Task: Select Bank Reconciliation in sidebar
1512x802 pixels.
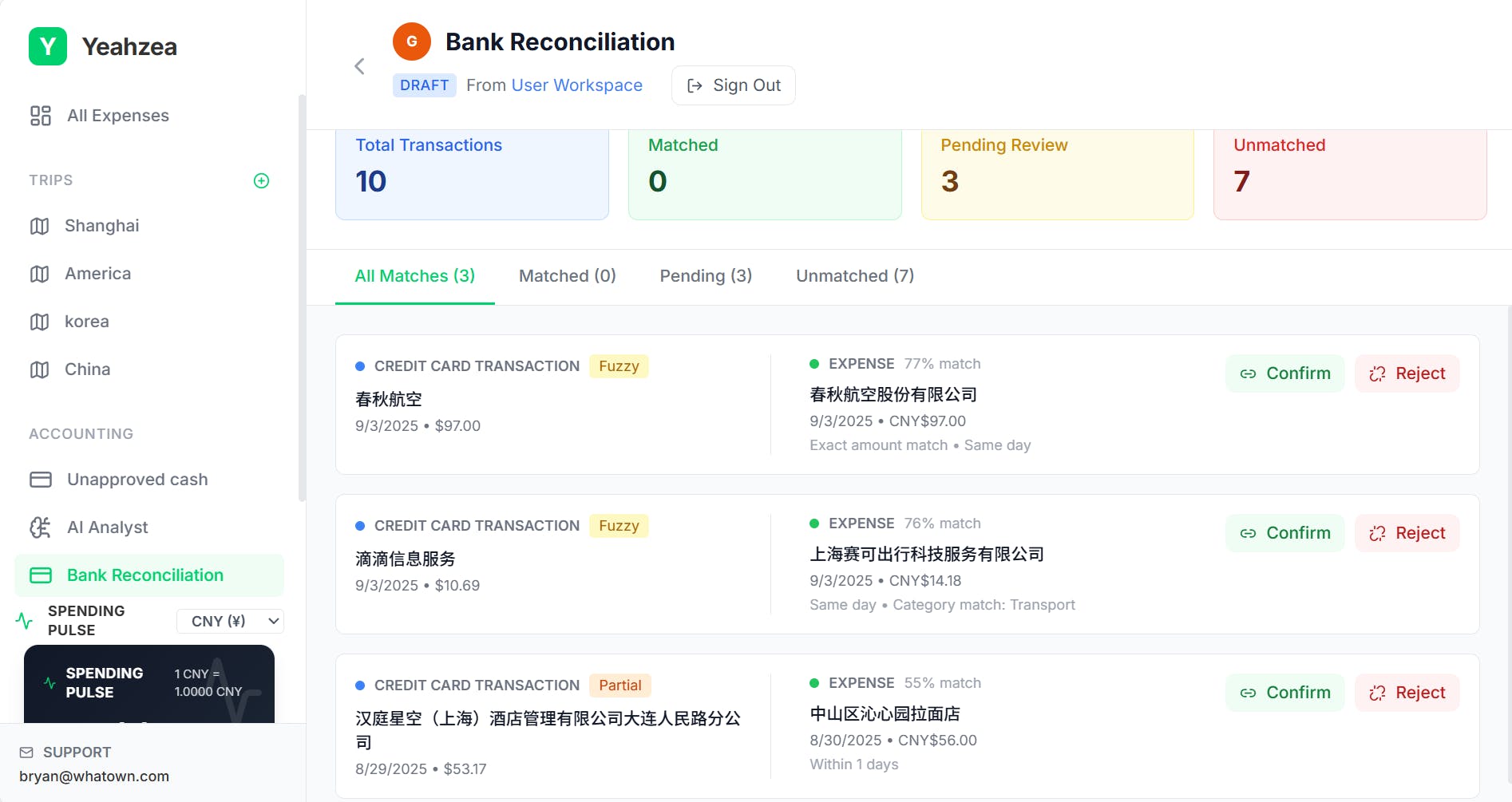Action: click(149, 575)
